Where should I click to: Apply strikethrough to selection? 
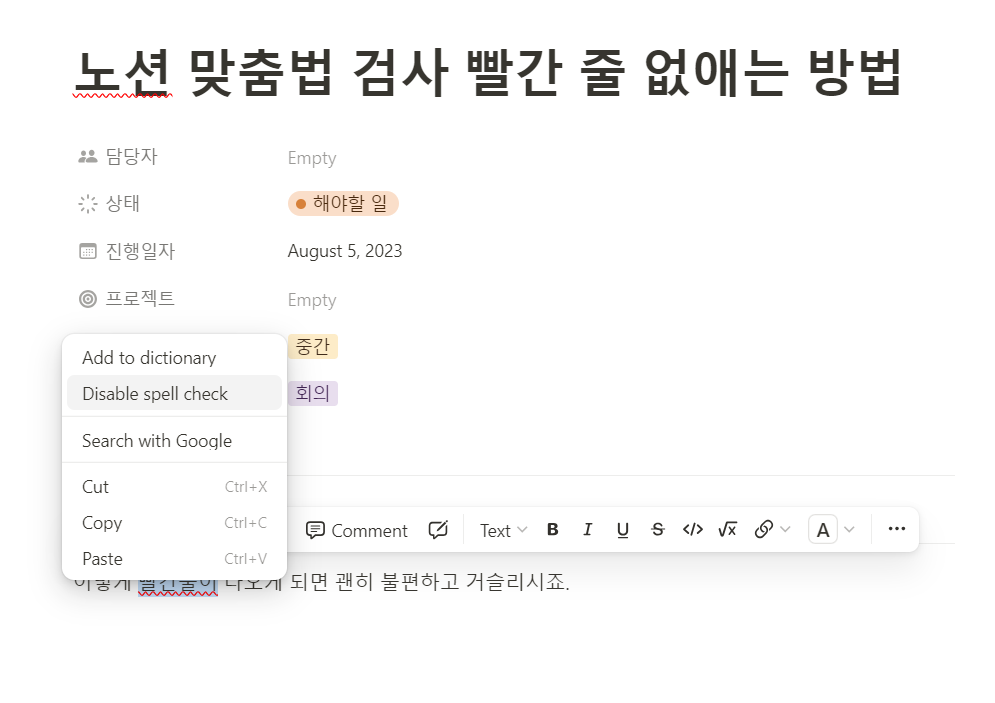tap(657, 529)
